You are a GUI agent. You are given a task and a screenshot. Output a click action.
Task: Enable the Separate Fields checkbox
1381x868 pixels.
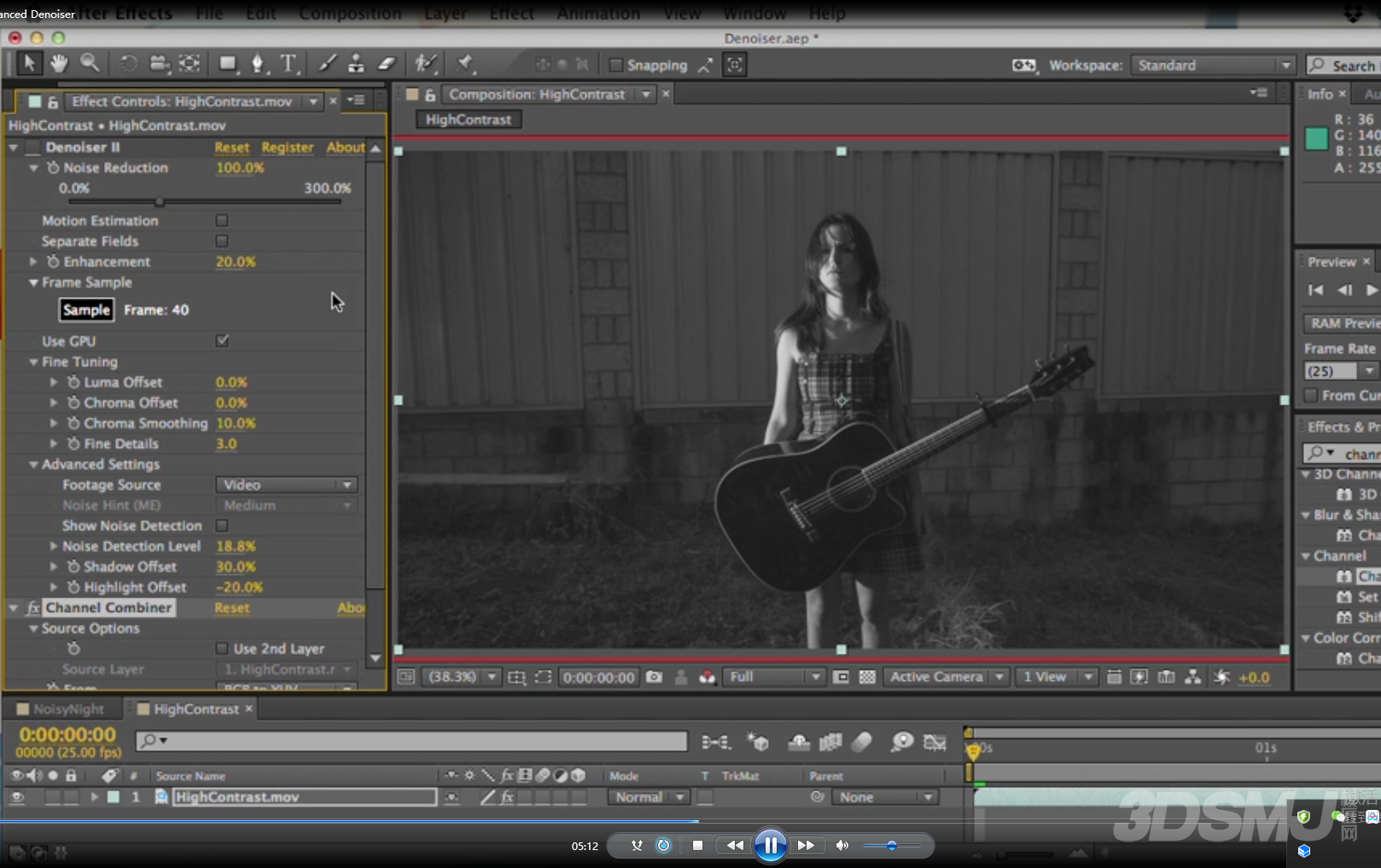click(x=222, y=241)
